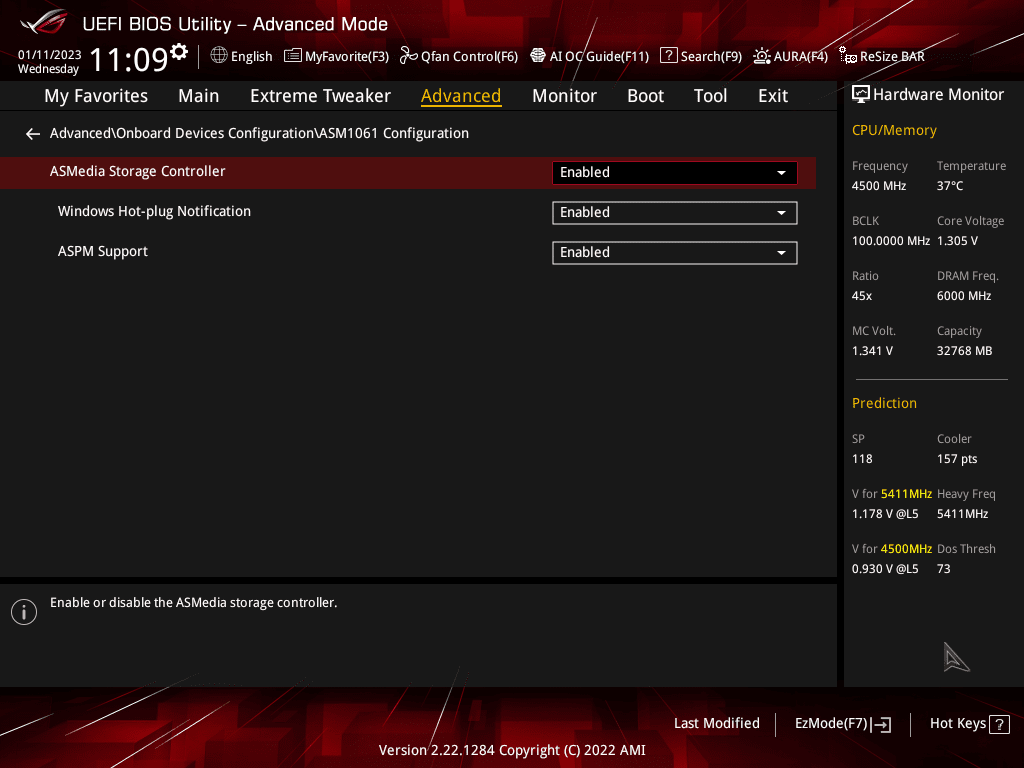The image size is (1024, 768).
Task: Click the MyFavorite list icon
Action: (293, 56)
